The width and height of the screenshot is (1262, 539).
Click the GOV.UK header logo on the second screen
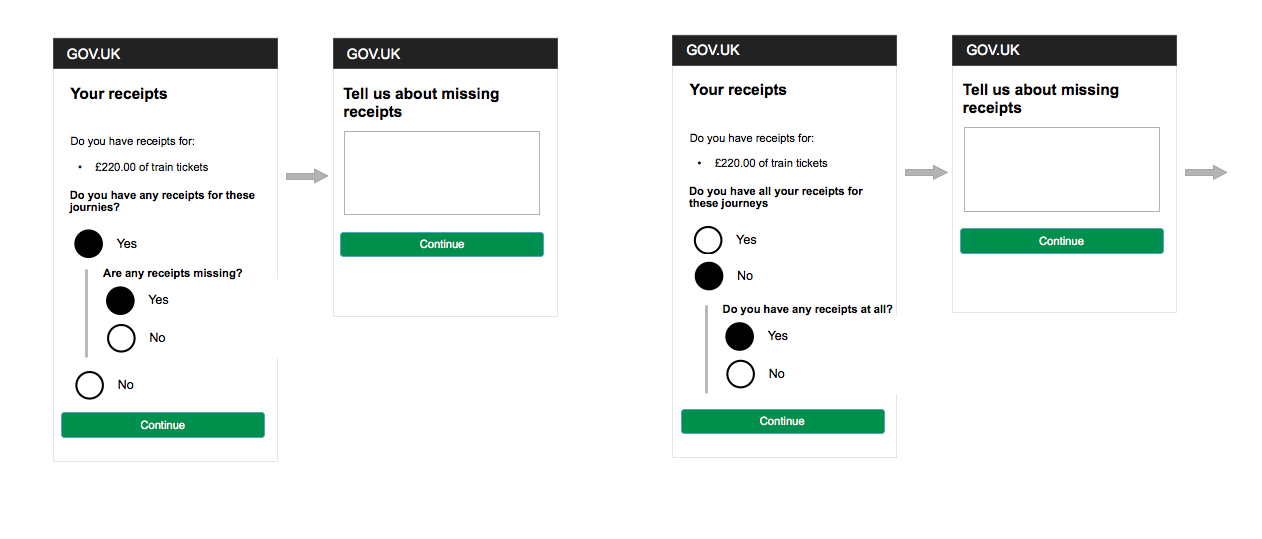(374, 54)
